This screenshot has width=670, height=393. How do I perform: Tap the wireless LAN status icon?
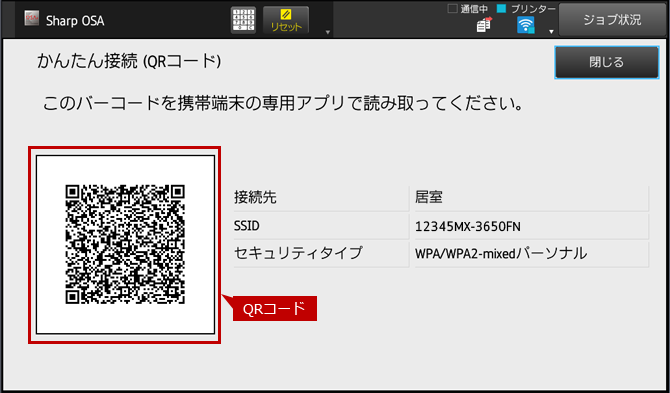(x=526, y=25)
